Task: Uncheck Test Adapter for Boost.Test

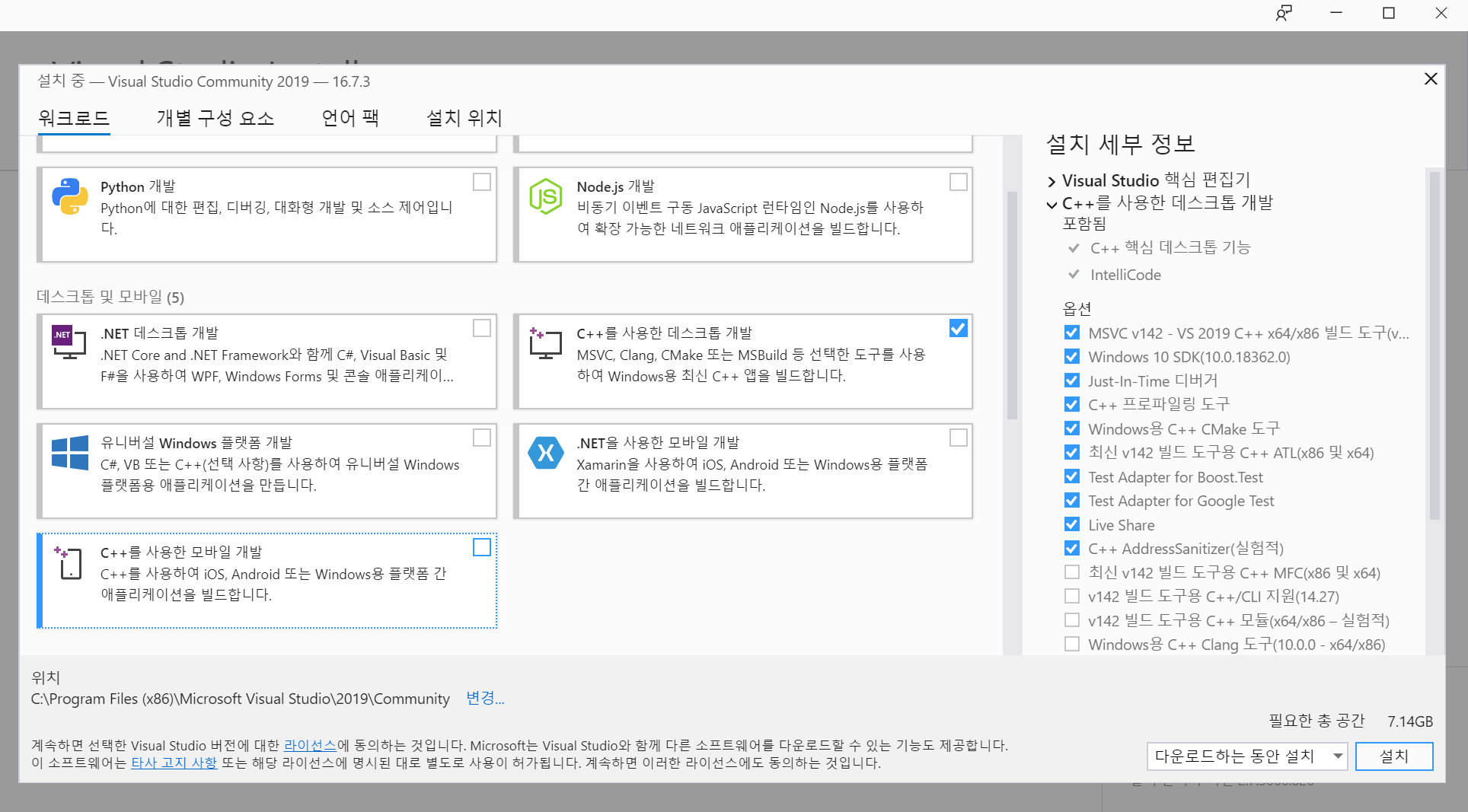Action: coord(1072,476)
